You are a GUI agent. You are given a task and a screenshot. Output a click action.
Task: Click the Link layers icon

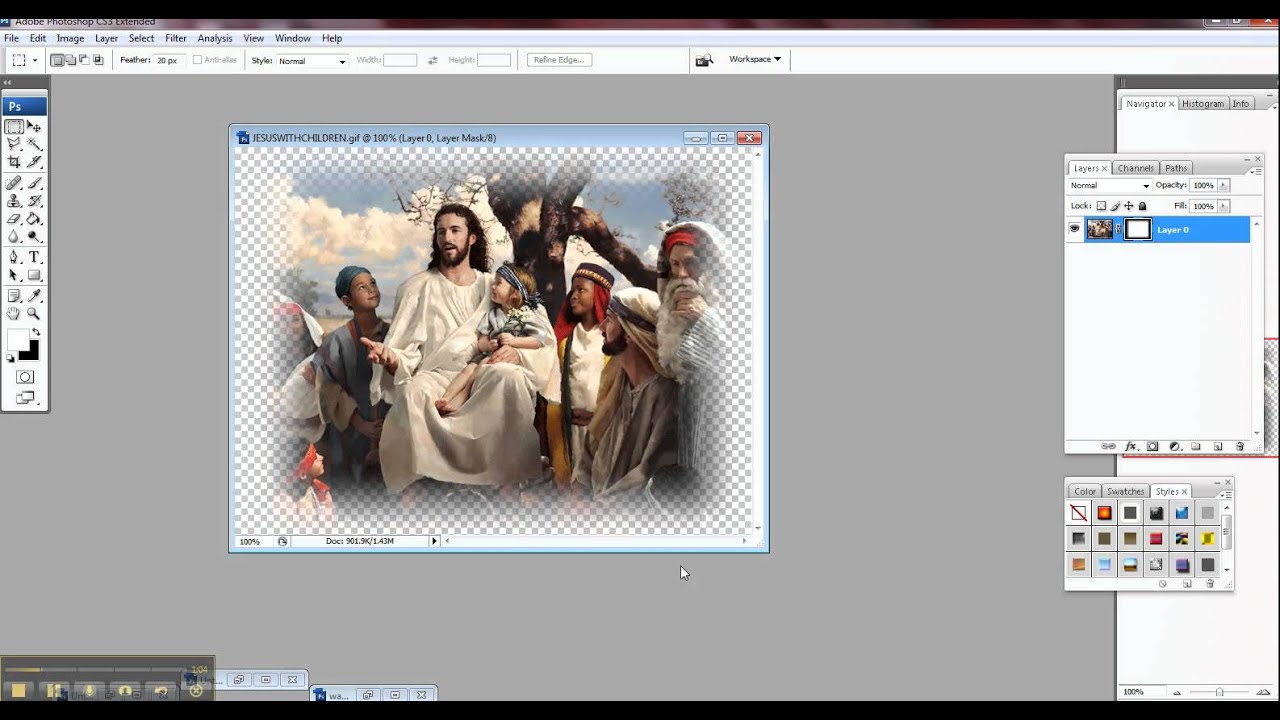tap(1108, 446)
